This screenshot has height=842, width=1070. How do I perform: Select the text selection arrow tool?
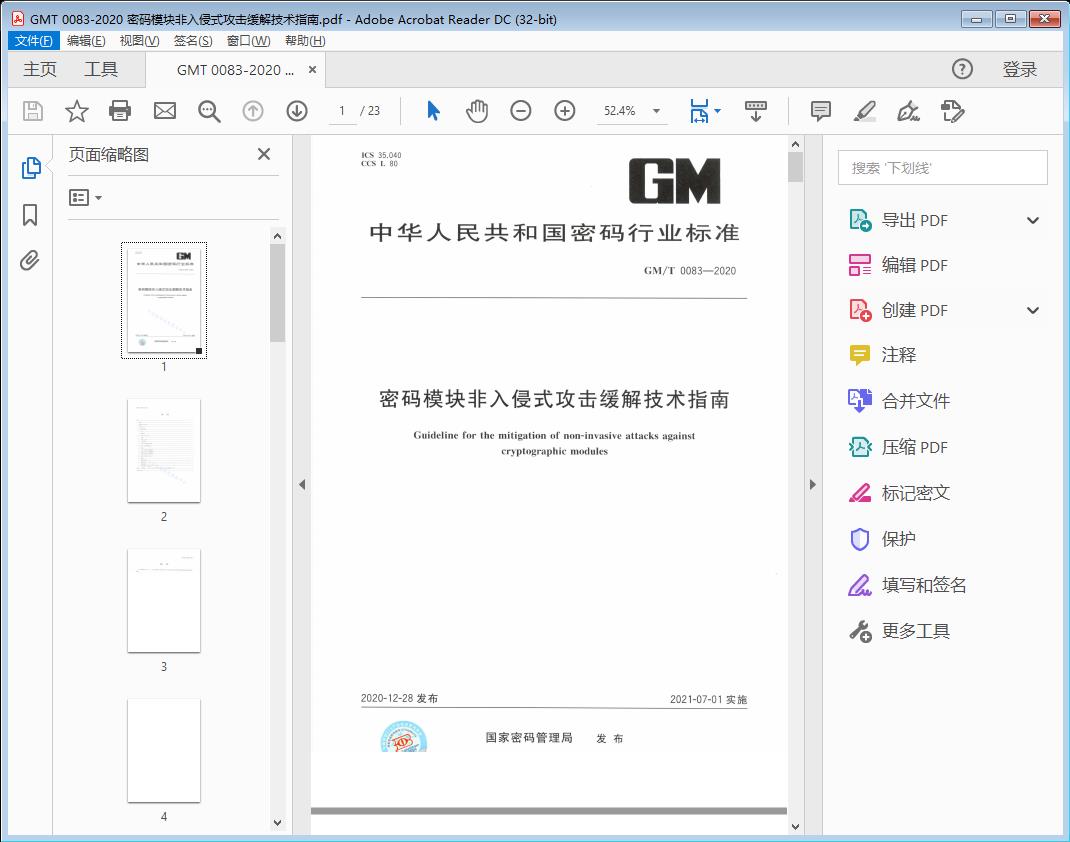click(x=433, y=111)
